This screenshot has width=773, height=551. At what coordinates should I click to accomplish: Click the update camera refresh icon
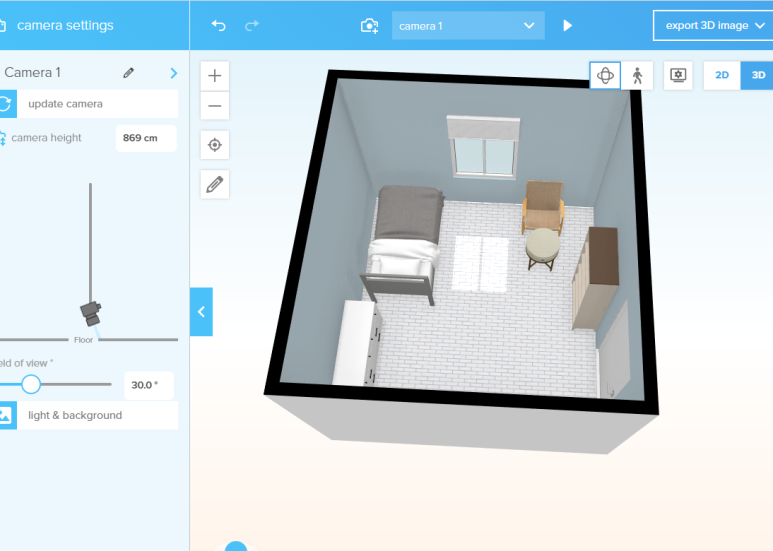5,104
